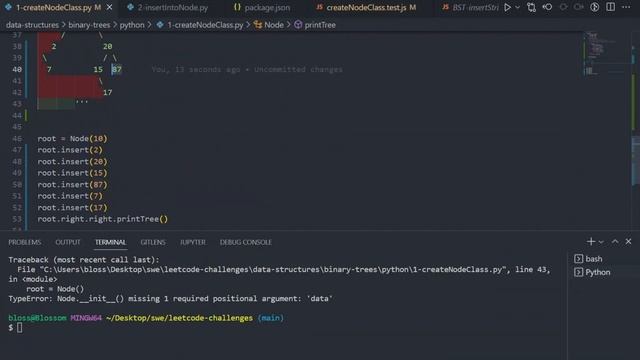Place cursor on 'root.insert(87)' line
This screenshot has width=640, height=360.
[x=72, y=185]
